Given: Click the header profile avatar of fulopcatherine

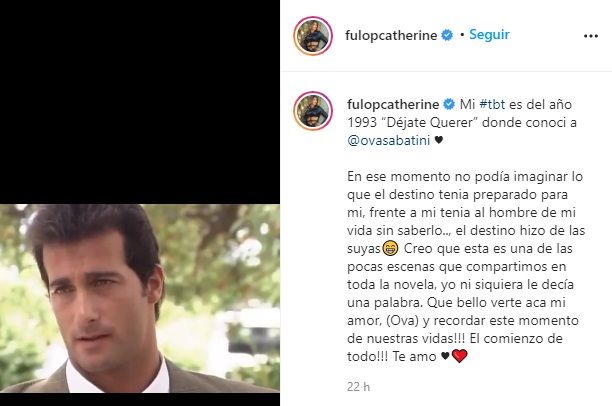Looking at the screenshot, I should (313, 36).
